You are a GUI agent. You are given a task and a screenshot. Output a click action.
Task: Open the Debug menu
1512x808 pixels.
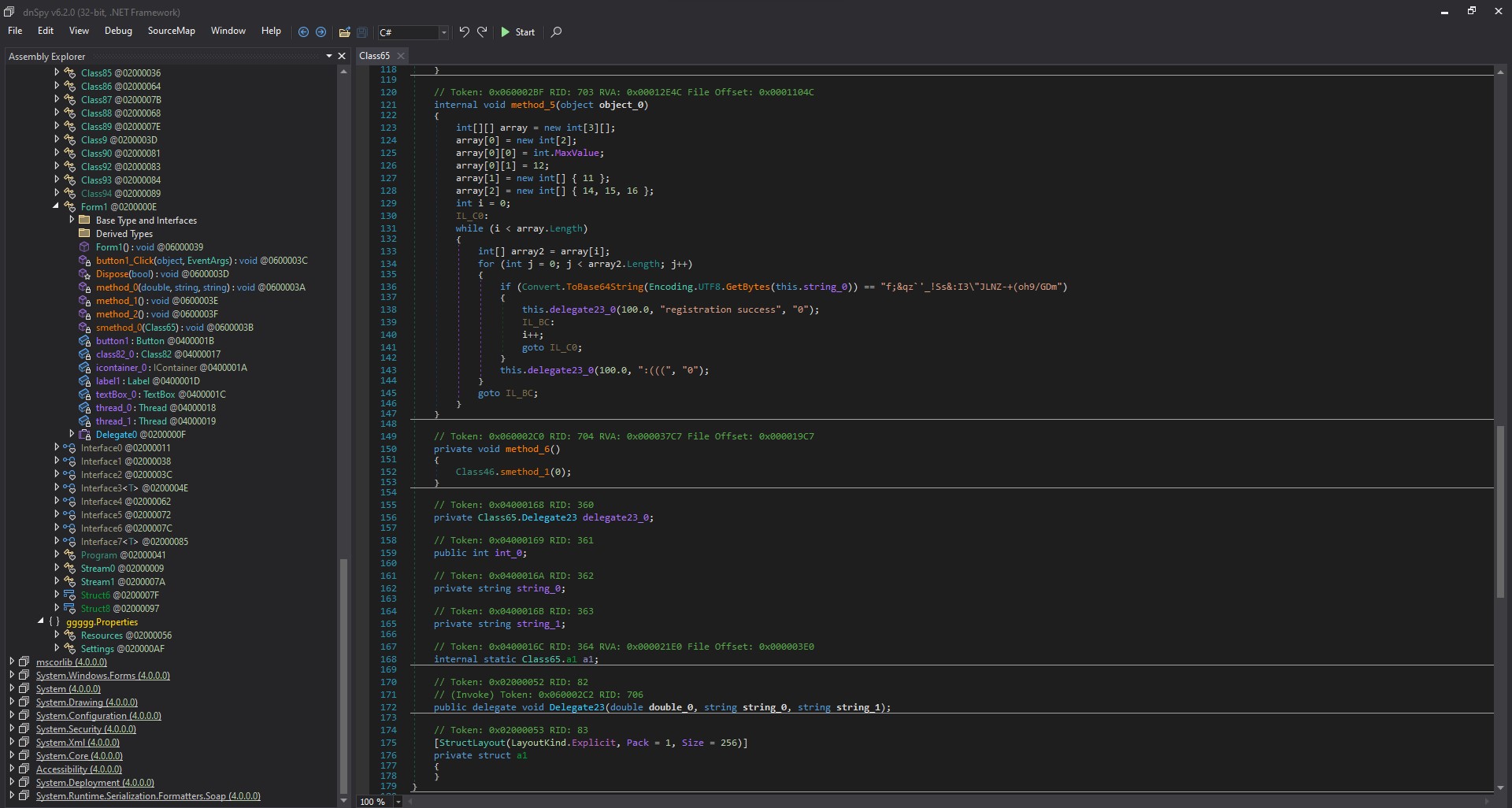click(118, 31)
